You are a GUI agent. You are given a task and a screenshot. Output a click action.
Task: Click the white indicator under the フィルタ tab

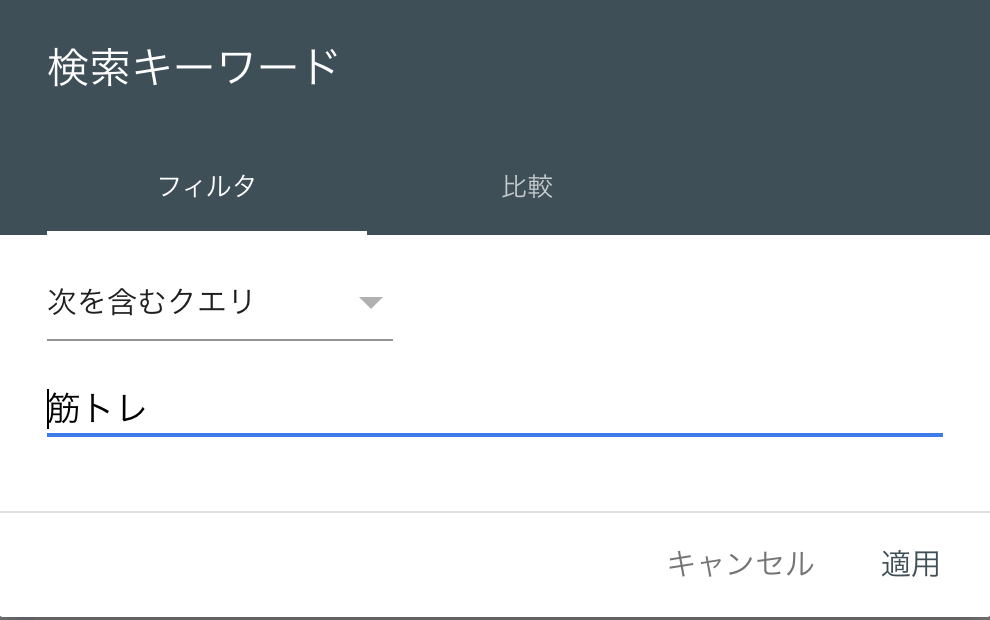pos(207,232)
